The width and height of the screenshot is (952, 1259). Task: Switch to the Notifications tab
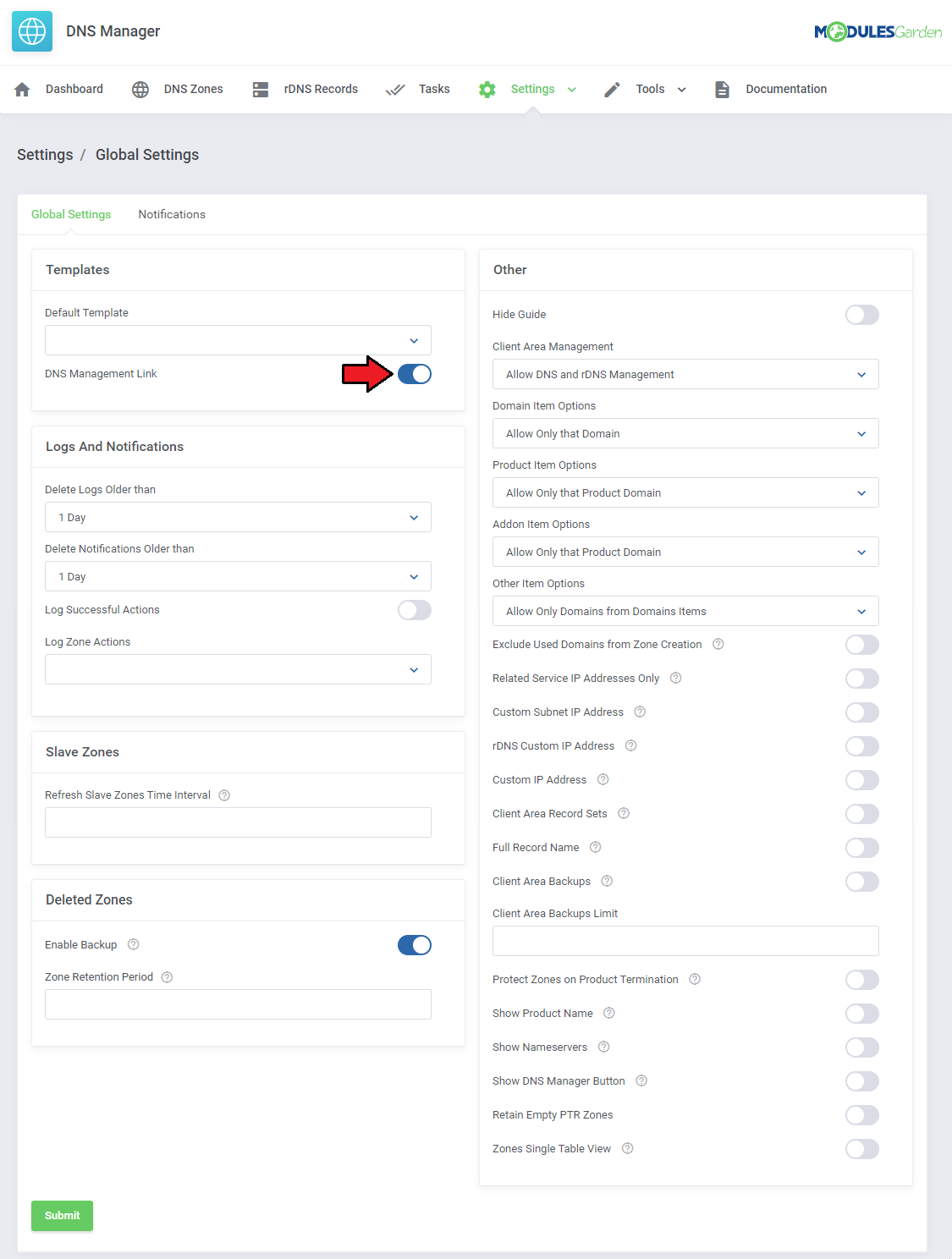(x=172, y=214)
